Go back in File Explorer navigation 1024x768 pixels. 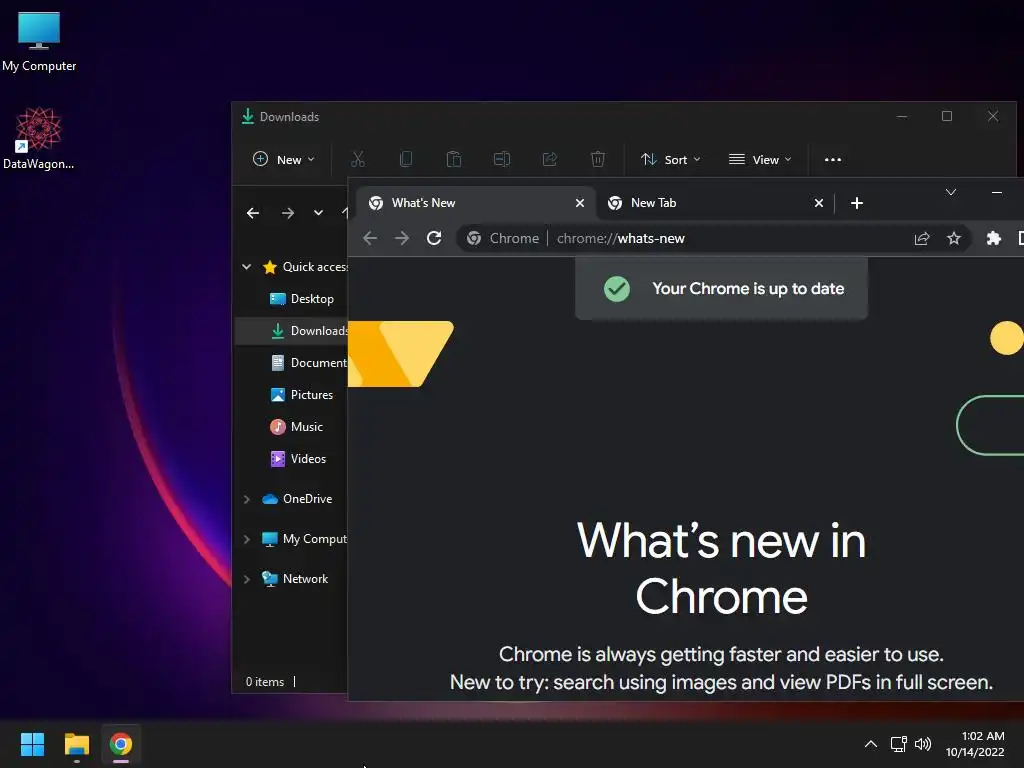[253, 213]
